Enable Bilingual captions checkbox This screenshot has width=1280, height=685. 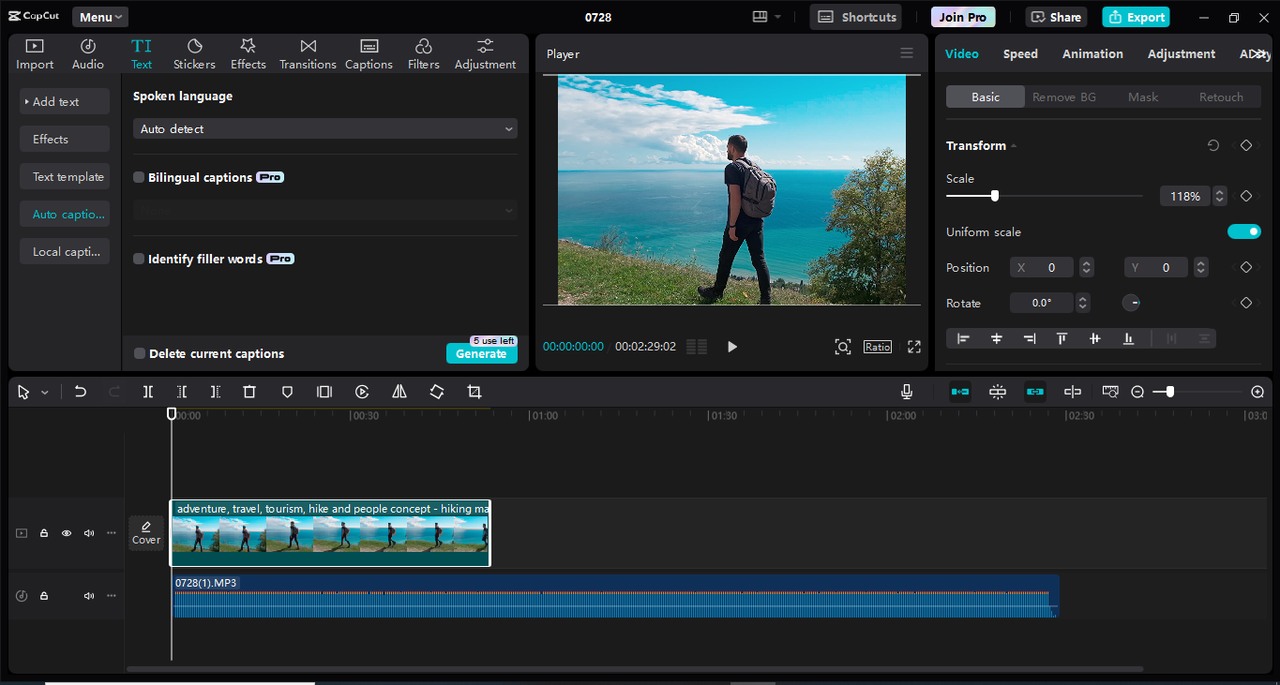coord(139,177)
